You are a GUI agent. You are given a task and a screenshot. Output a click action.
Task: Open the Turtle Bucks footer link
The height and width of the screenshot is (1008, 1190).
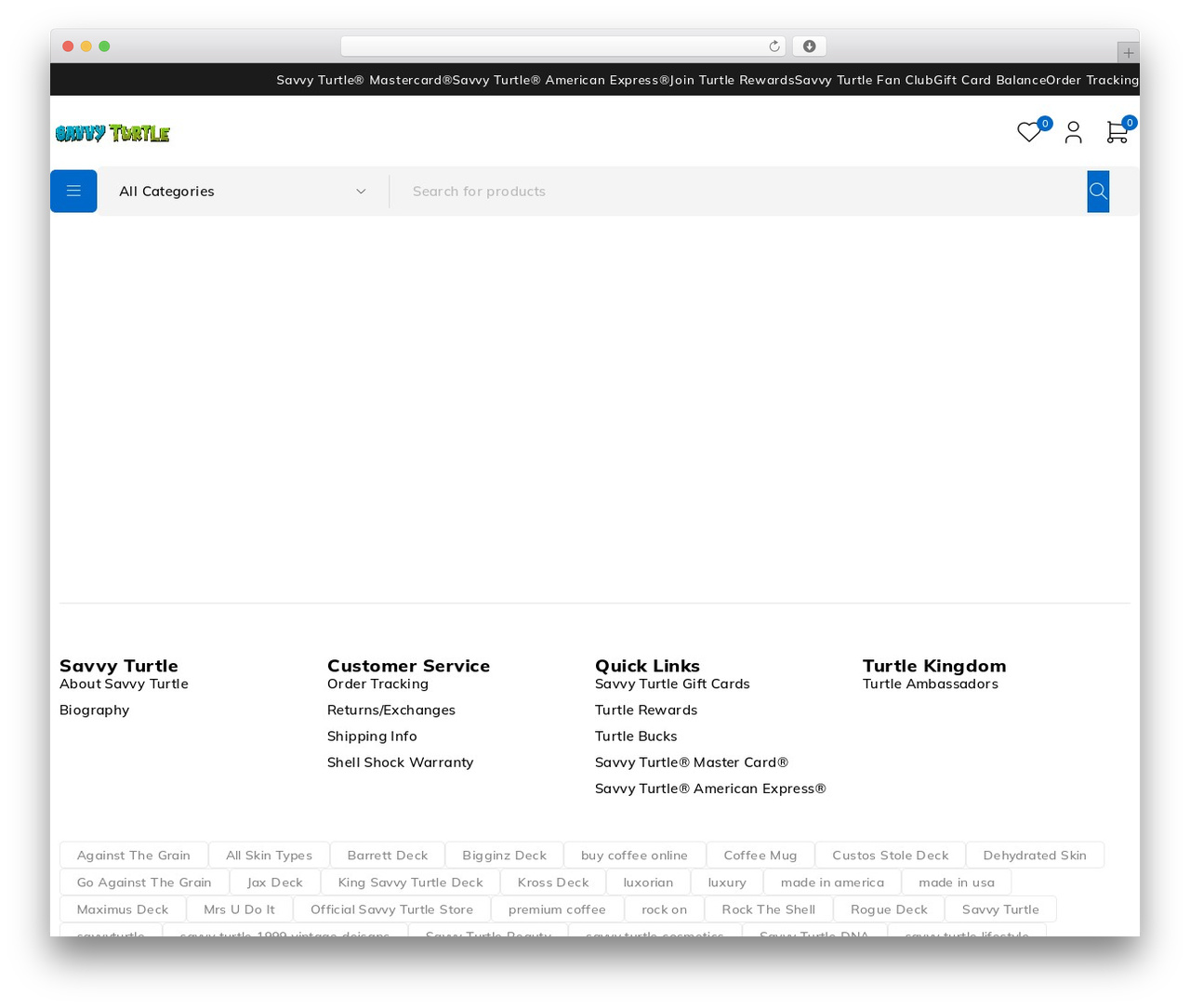[636, 736]
